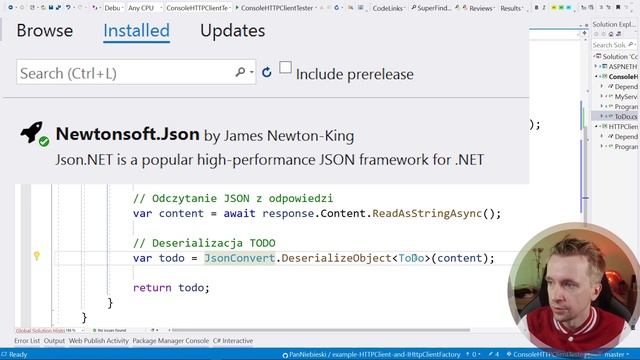Switch to the Installed packages tab

136,31
